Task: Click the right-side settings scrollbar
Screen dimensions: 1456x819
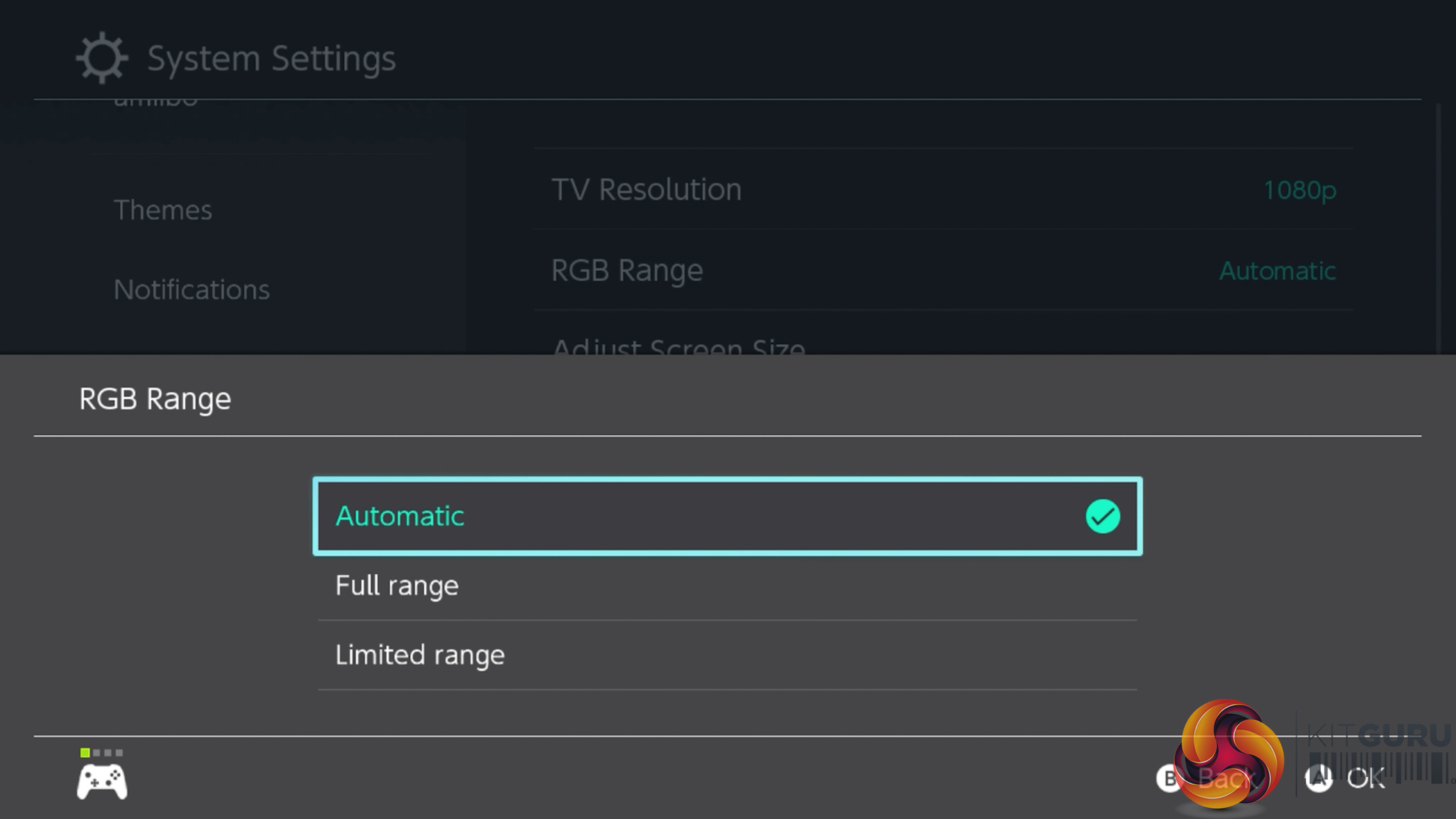Action: pos(1438,227)
